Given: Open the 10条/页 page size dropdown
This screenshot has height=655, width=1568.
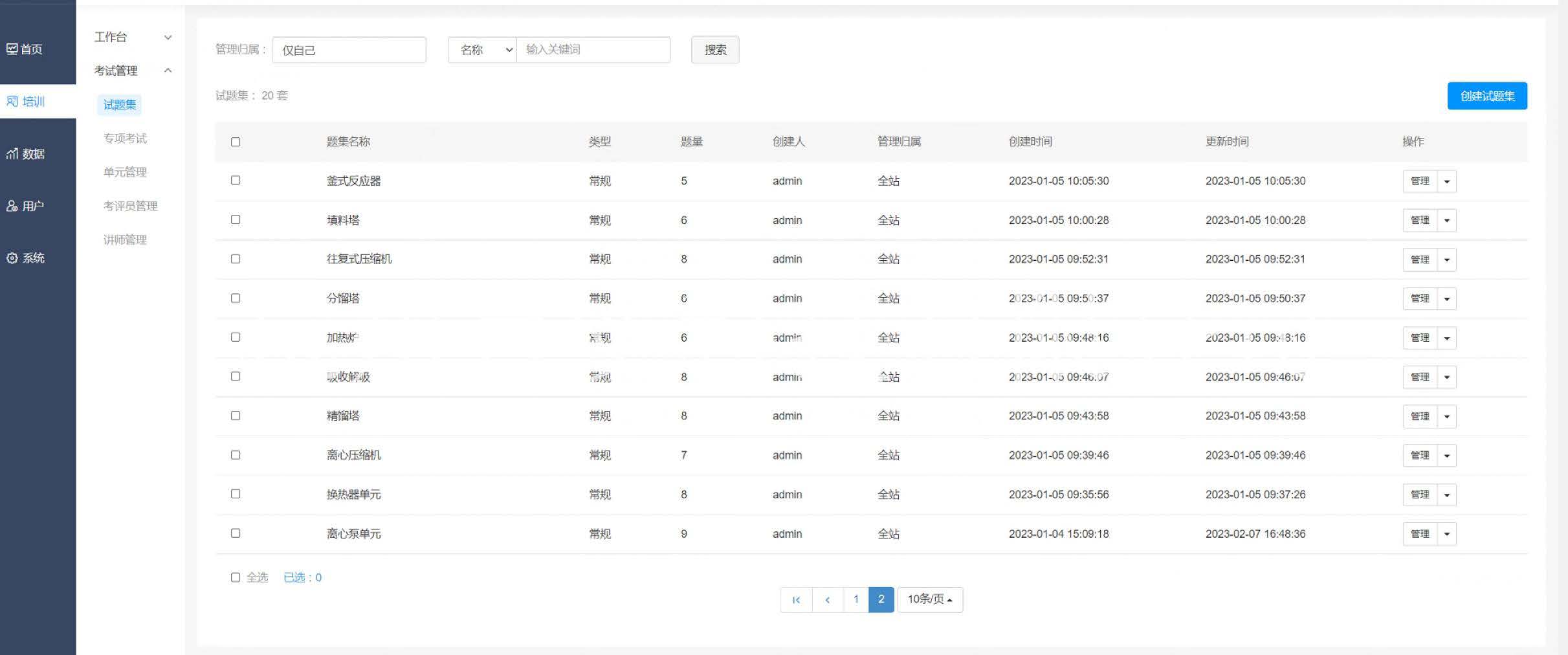Looking at the screenshot, I should pos(930,599).
